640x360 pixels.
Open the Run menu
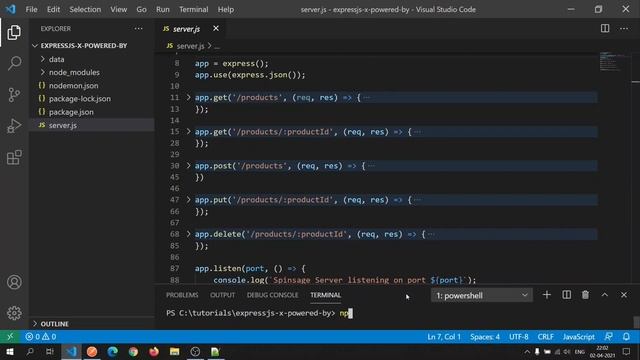(162, 9)
